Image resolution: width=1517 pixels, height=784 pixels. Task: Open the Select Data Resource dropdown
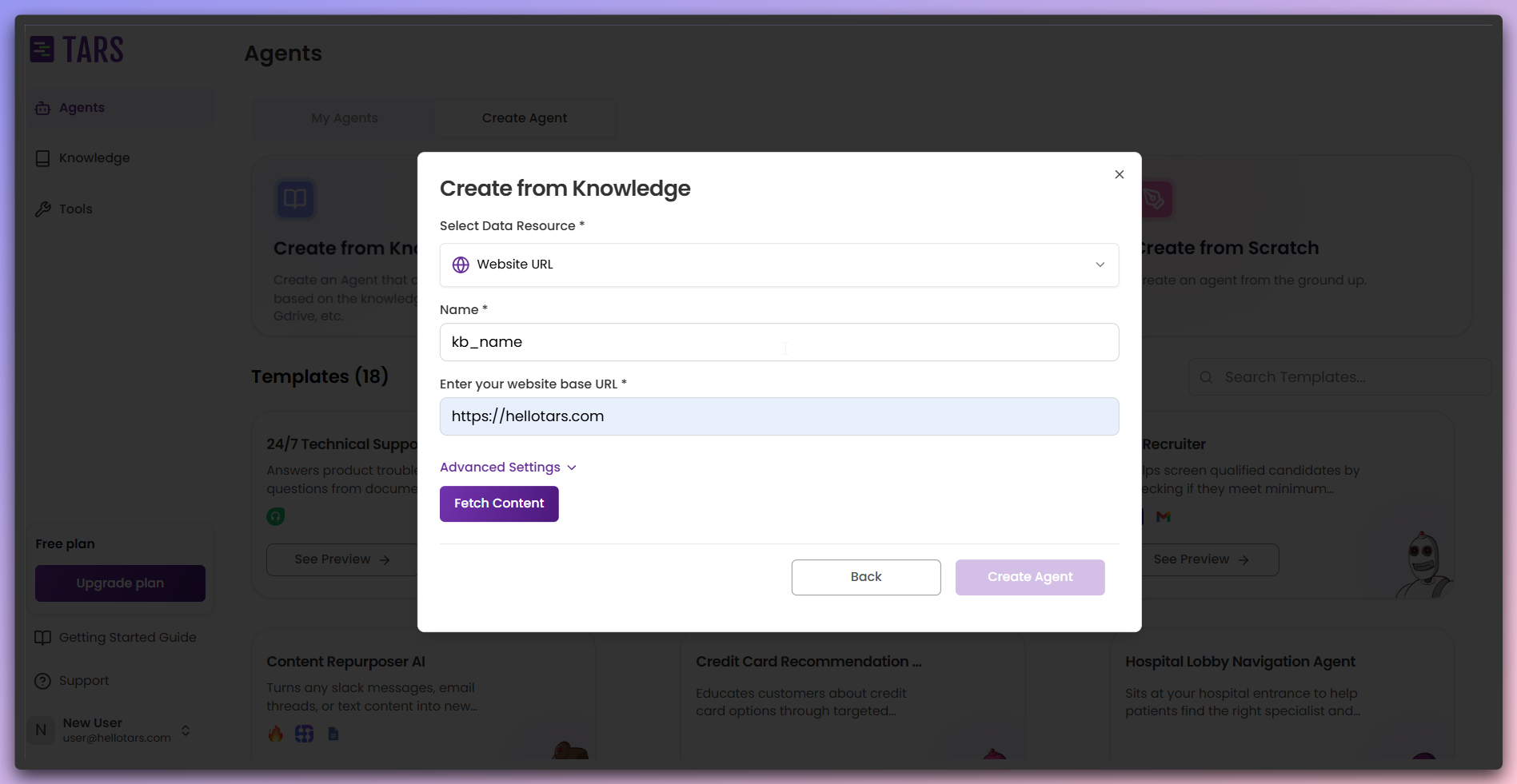(779, 265)
